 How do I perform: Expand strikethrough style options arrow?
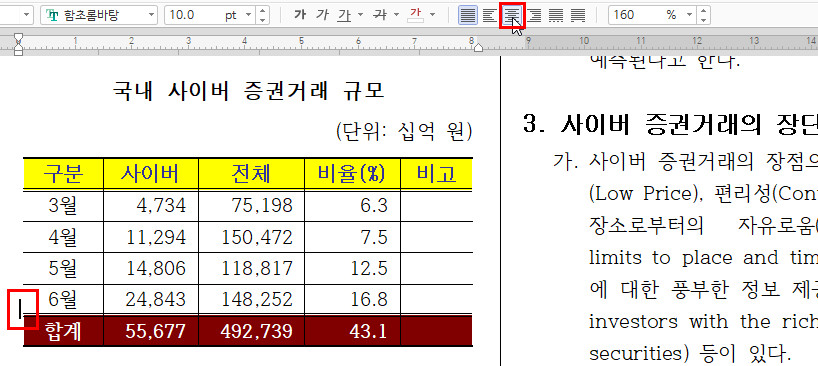(397, 15)
